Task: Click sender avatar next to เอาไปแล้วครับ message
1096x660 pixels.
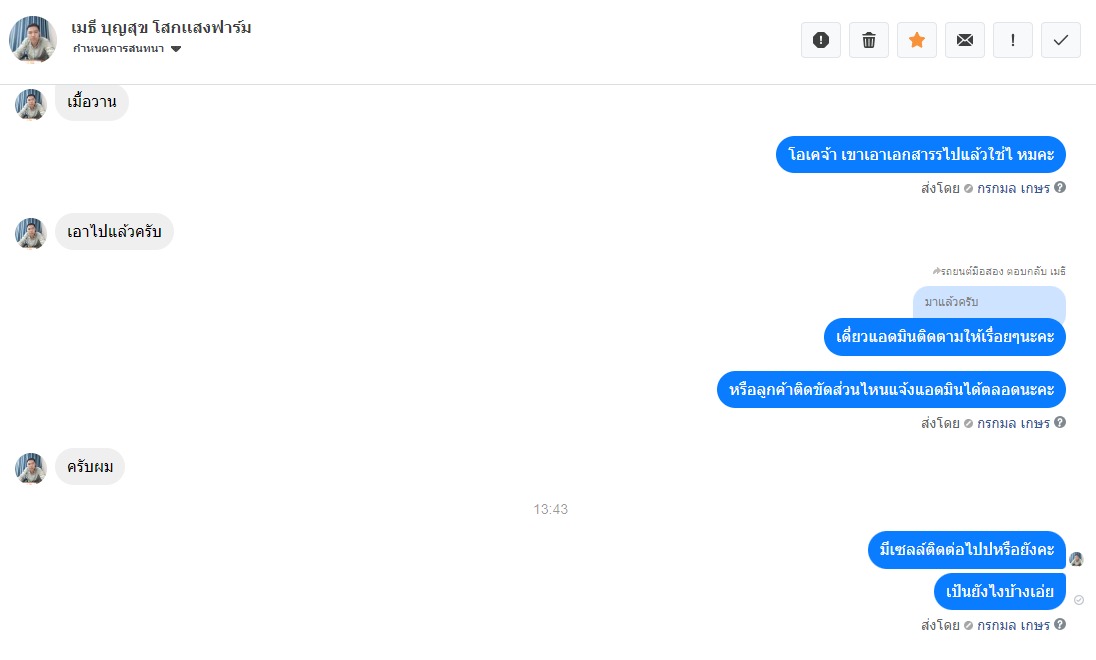Action: 31,233
